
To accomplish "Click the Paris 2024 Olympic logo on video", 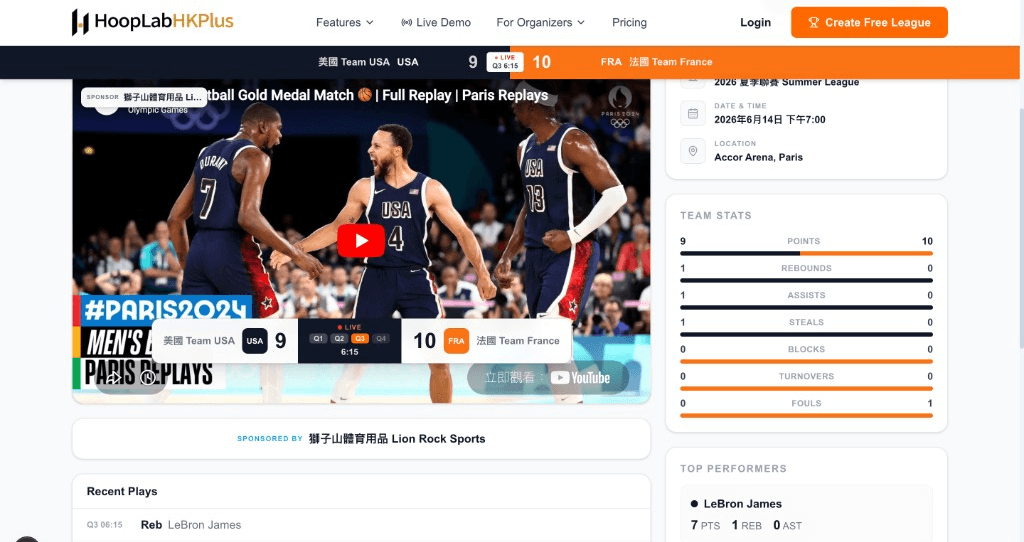I will [x=620, y=107].
